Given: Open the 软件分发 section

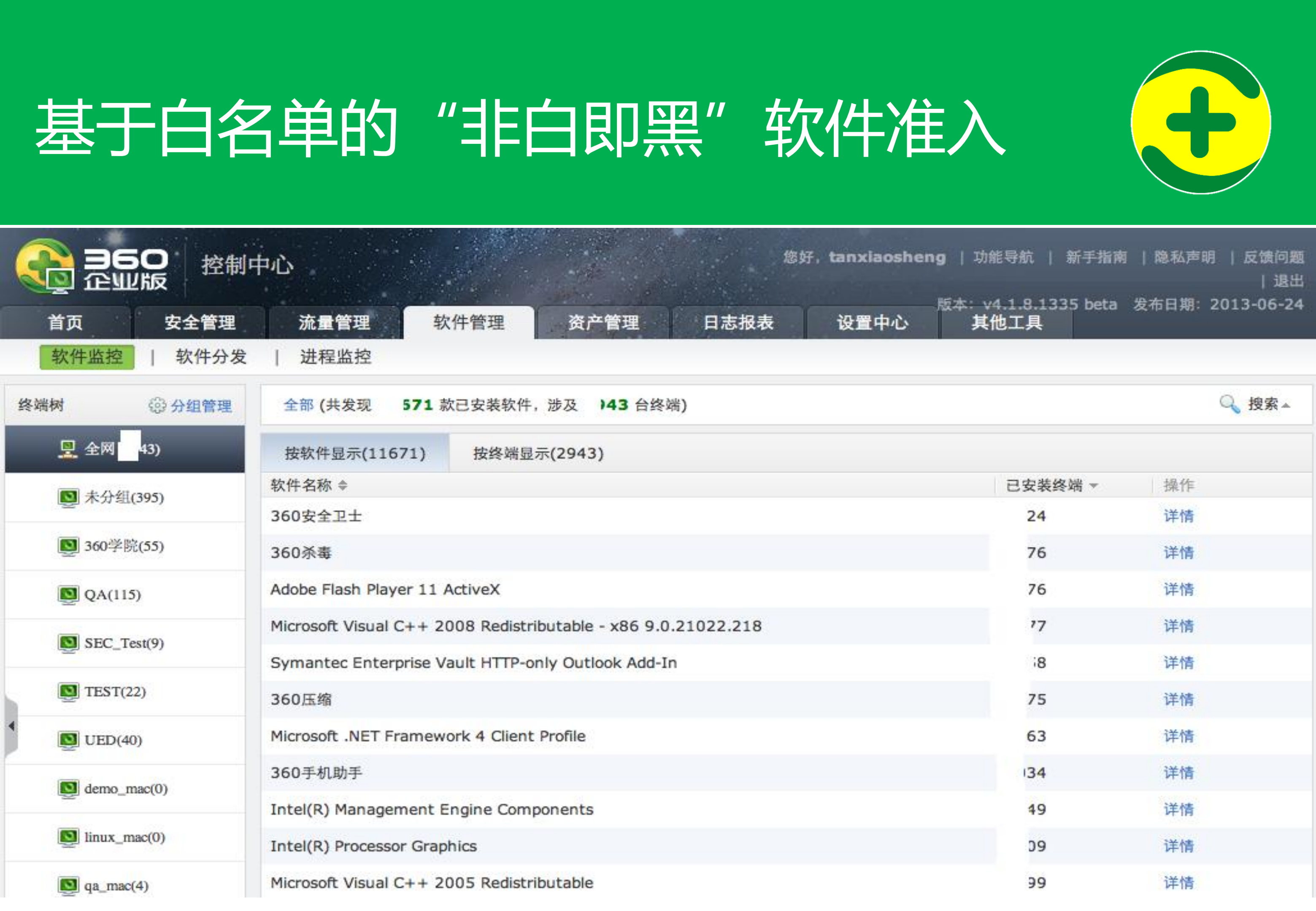Looking at the screenshot, I should point(211,357).
